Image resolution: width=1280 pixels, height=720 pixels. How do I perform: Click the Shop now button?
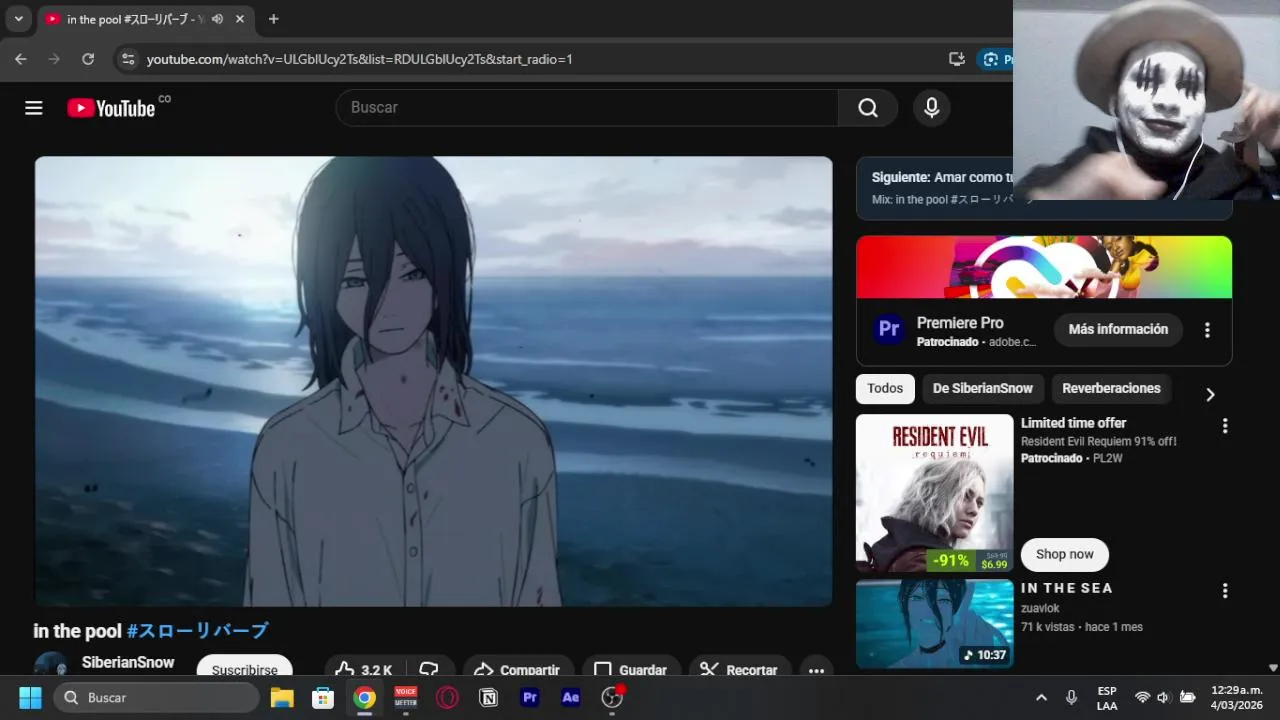tap(1065, 554)
